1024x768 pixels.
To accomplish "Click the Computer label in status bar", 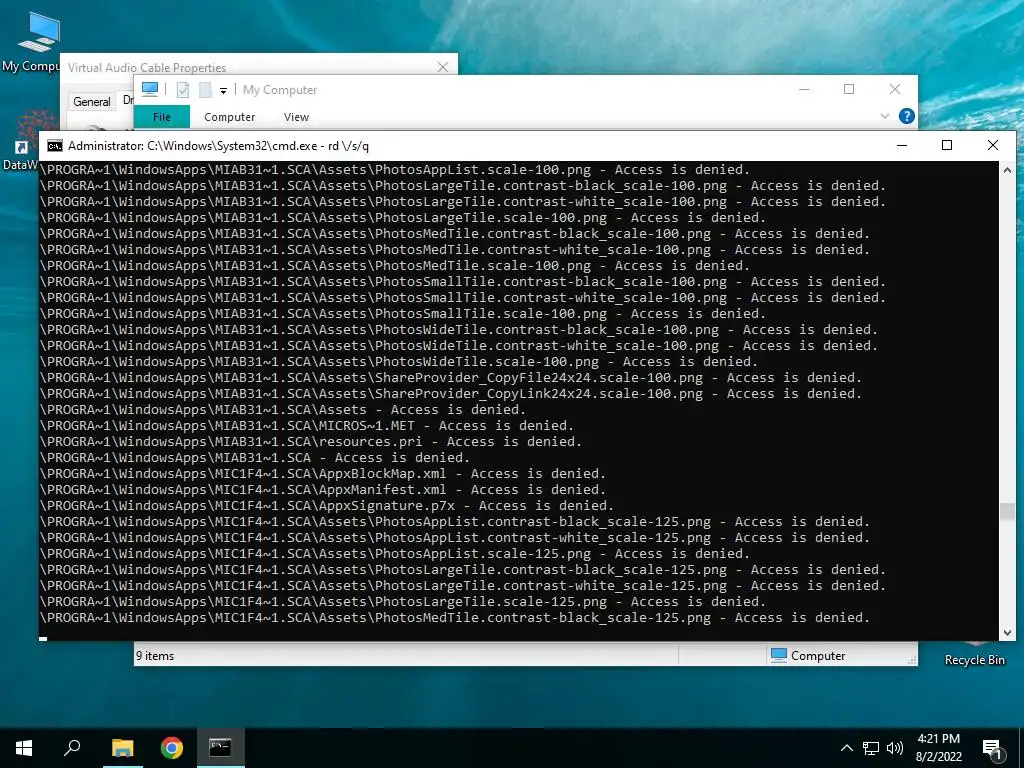I will coord(818,656).
